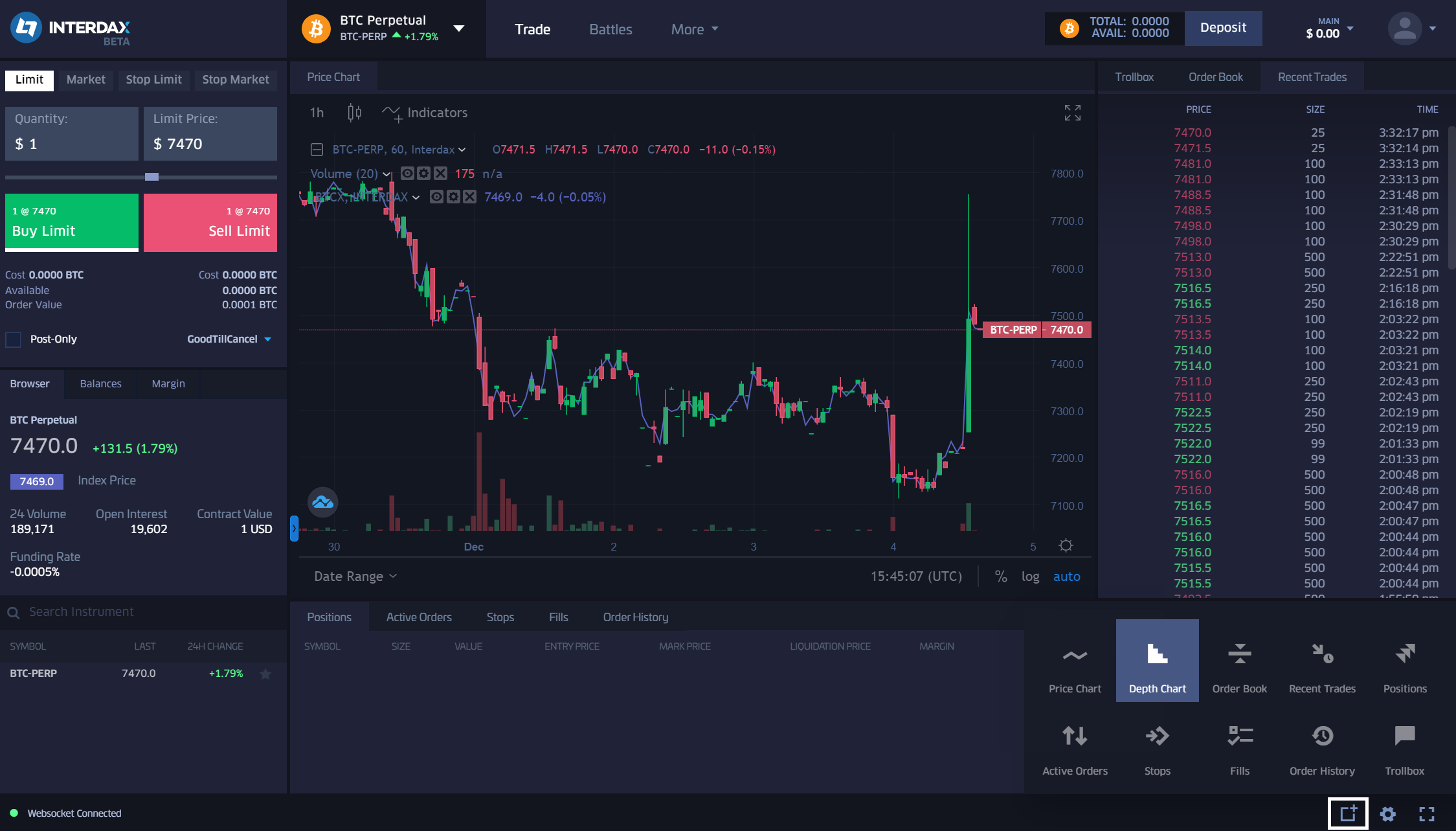The width and height of the screenshot is (1456, 831).
Task: Select the Limit order type
Action: coord(29,80)
